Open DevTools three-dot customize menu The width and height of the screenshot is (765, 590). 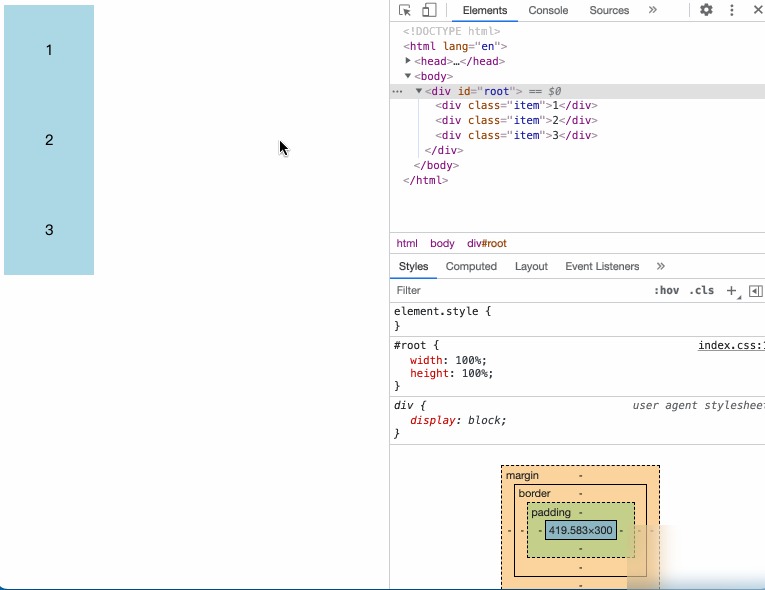click(731, 10)
